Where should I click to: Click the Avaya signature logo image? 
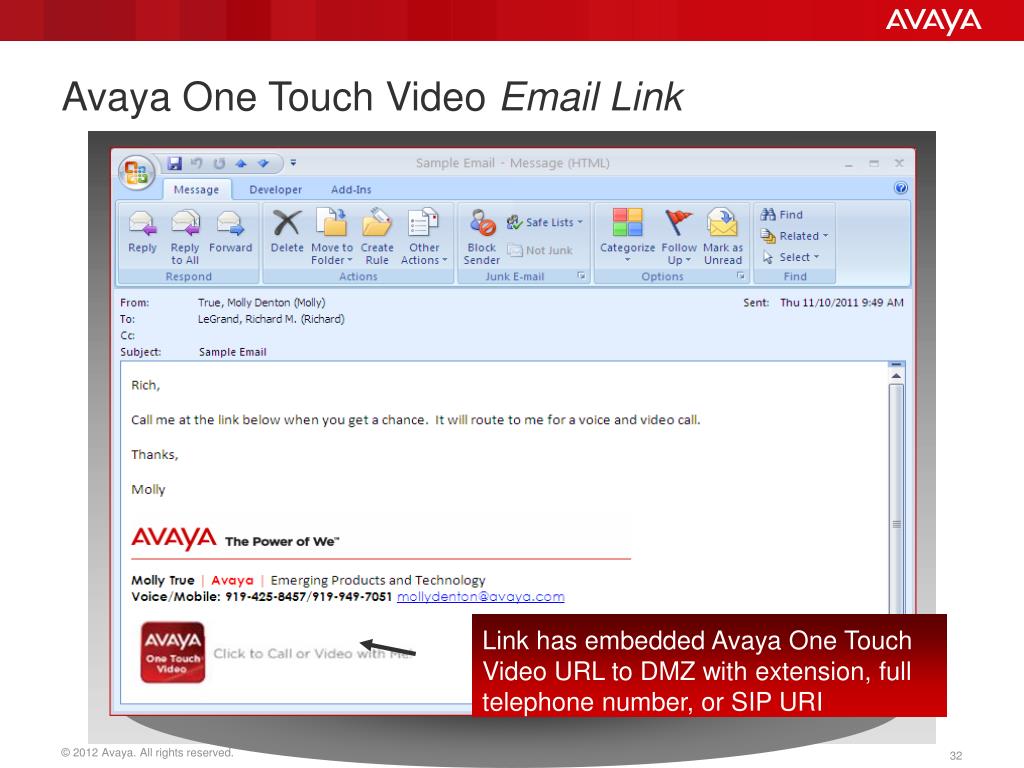tap(173, 539)
